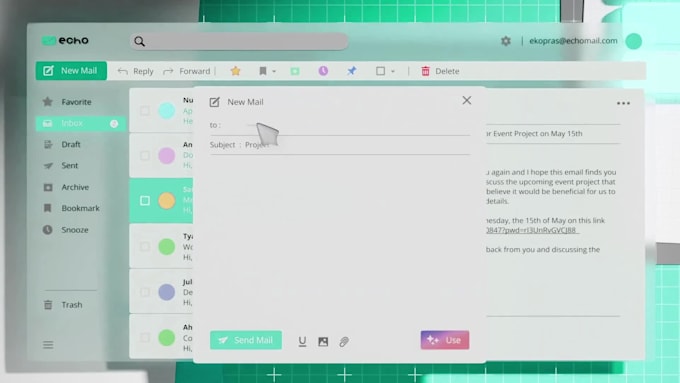This screenshot has width=680, height=383.
Task: Open the green profile avatar
Action: point(634,41)
